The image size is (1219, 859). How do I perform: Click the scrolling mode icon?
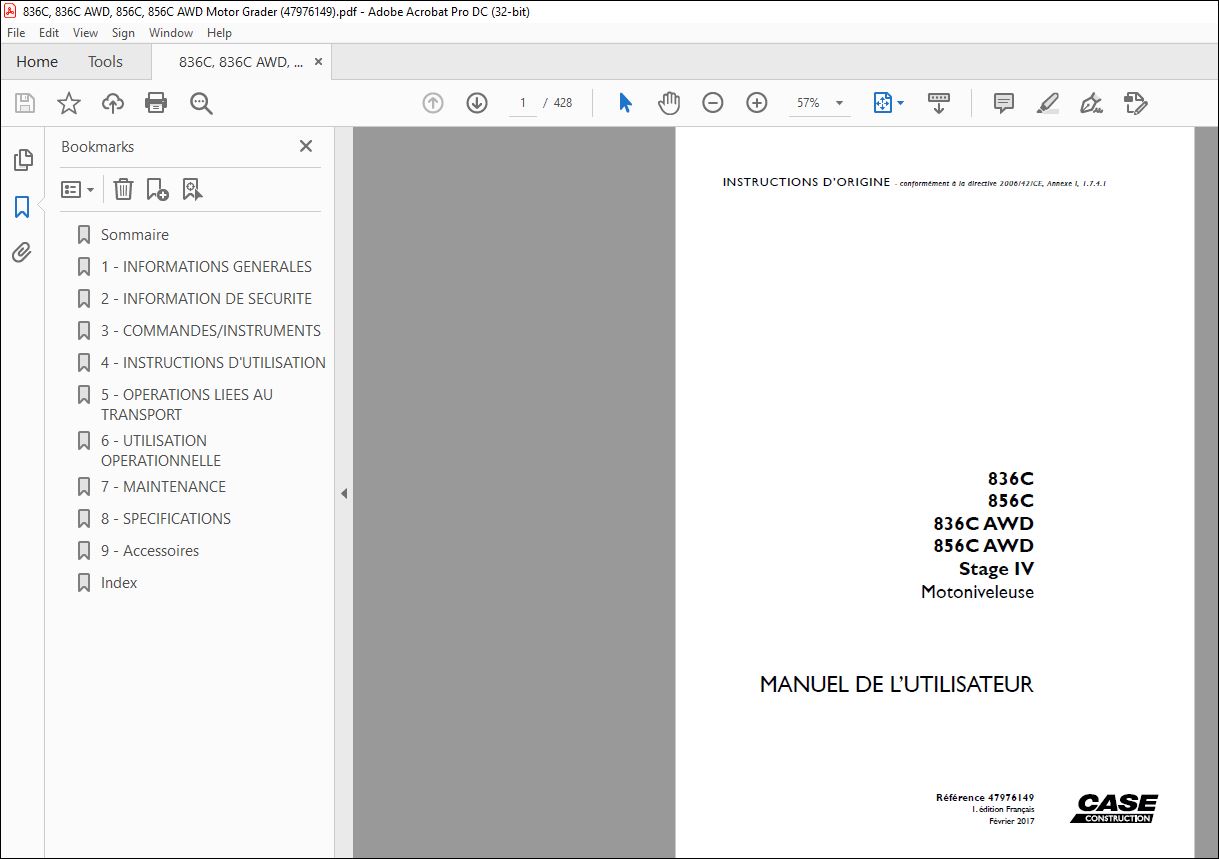point(939,103)
